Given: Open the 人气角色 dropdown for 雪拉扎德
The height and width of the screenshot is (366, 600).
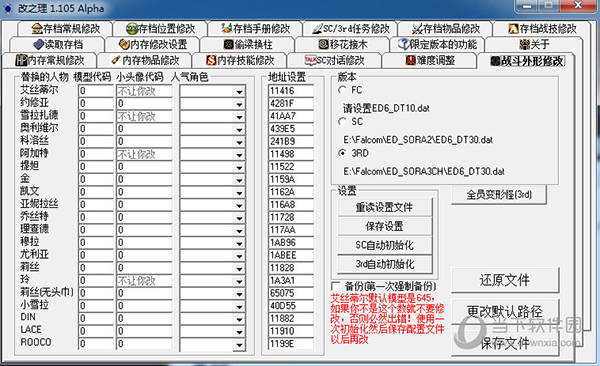Looking at the screenshot, I should click(239, 117).
